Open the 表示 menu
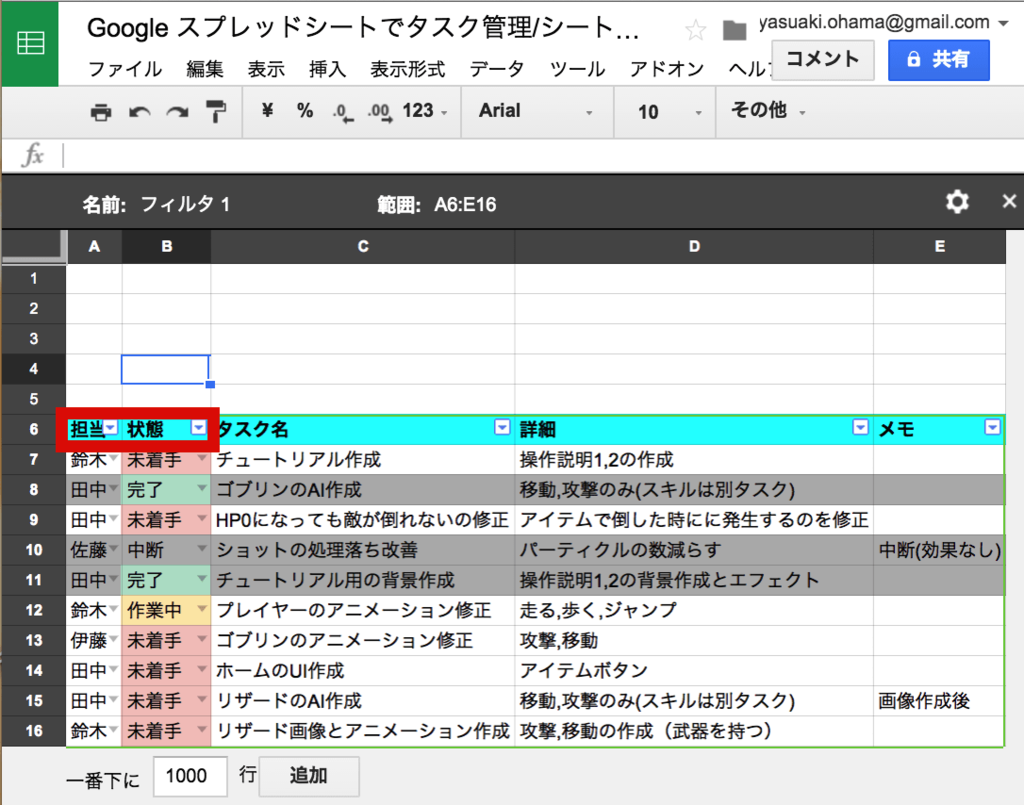The width and height of the screenshot is (1024, 805). [266, 69]
